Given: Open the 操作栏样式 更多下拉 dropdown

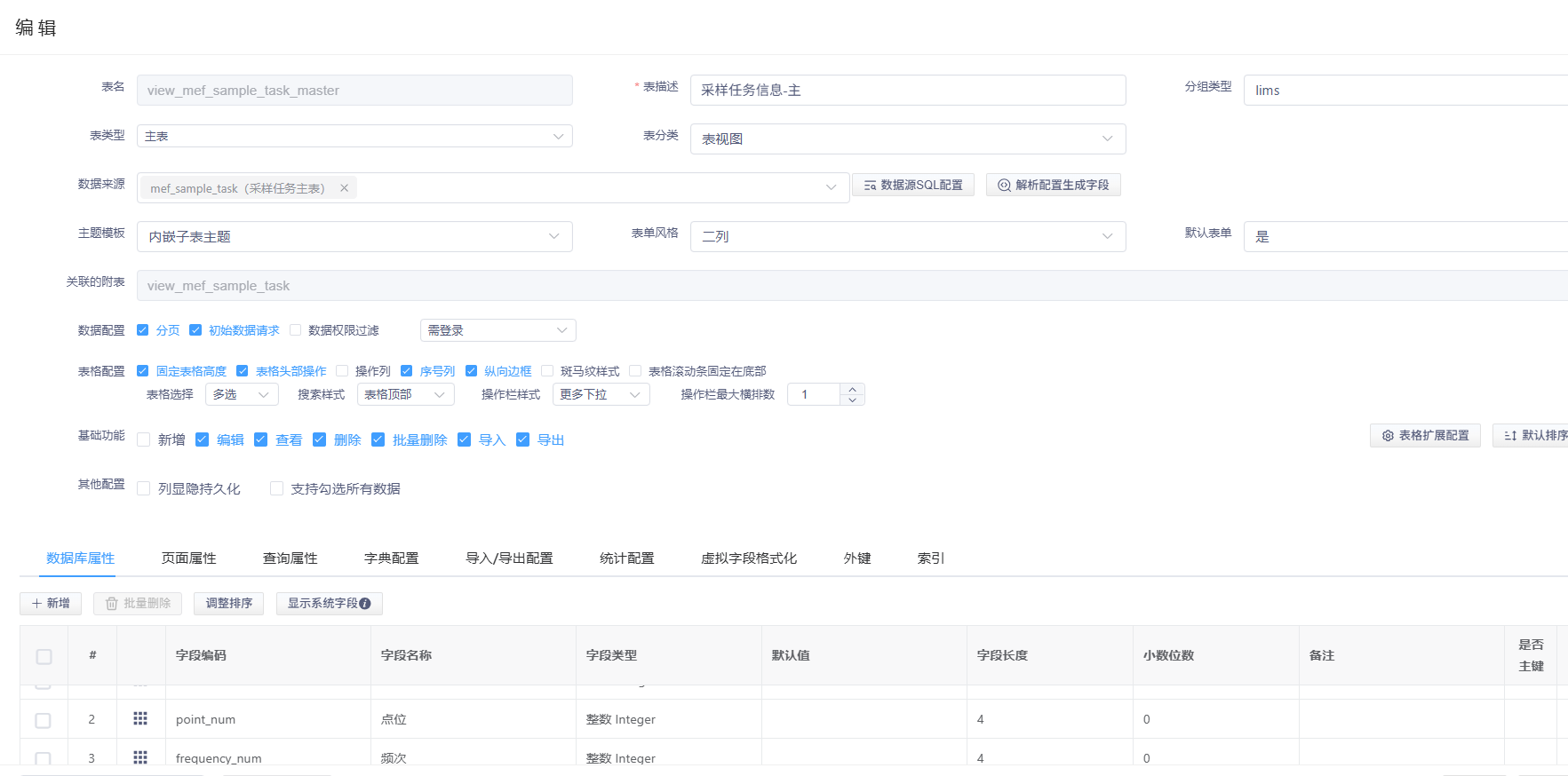Looking at the screenshot, I should pos(601,395).
